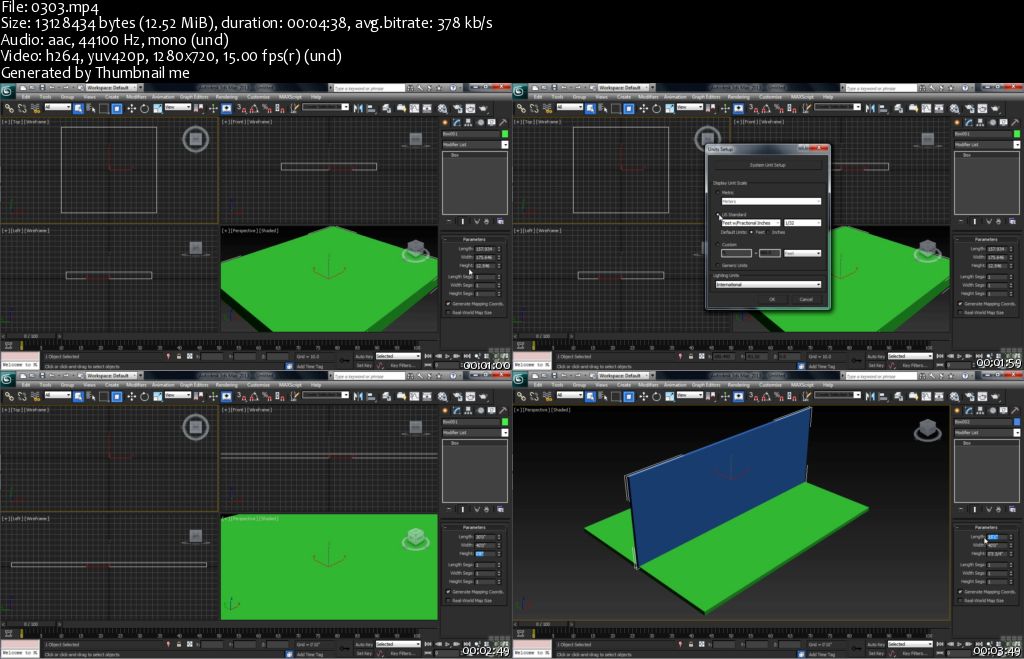Open 1/32 fraction dropdown in Units Setup

click(803, 223)
